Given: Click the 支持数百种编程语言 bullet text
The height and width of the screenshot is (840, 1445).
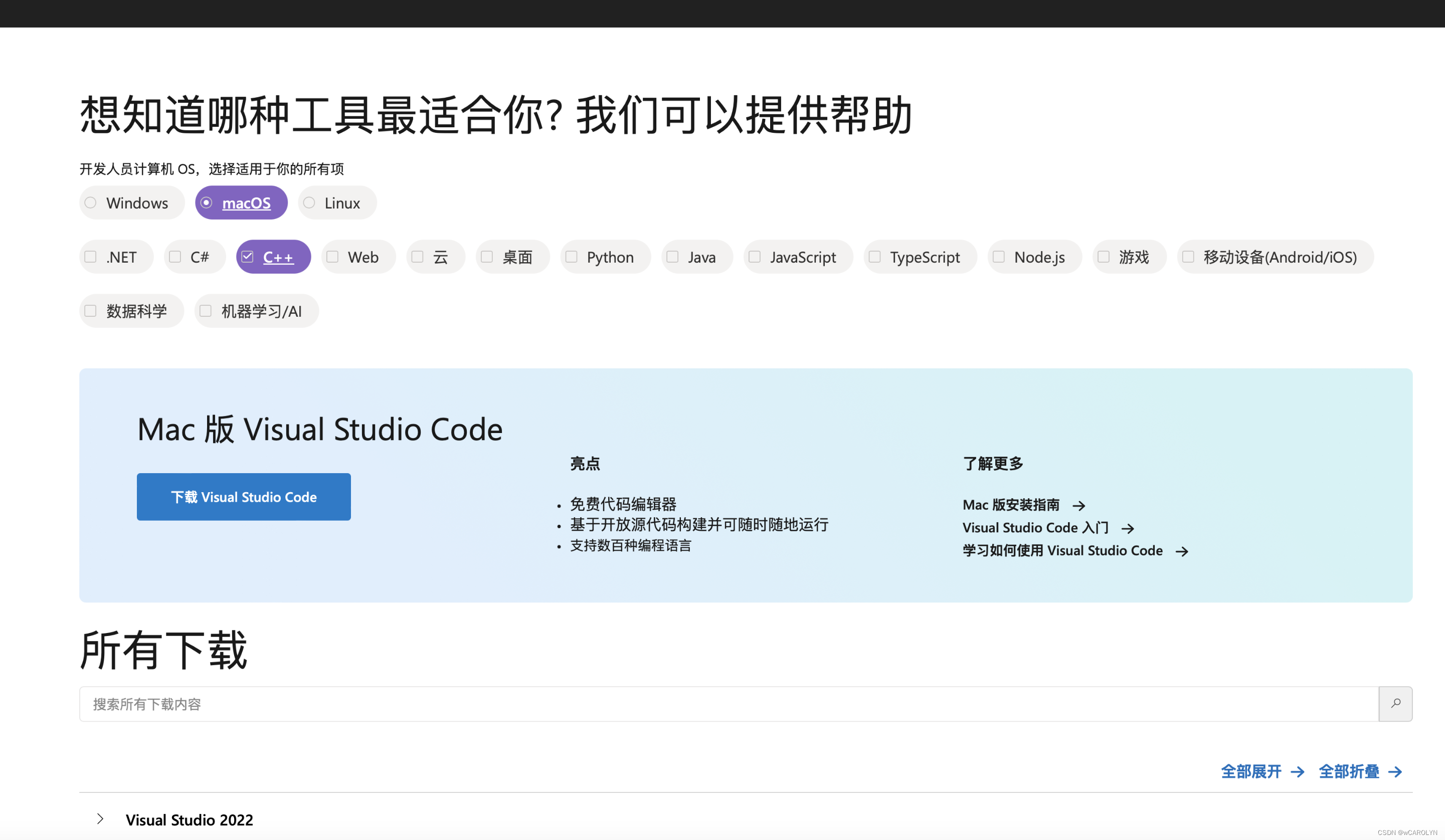Looking at the screenshot, I should pyautogui.click(x=631, y=546).
